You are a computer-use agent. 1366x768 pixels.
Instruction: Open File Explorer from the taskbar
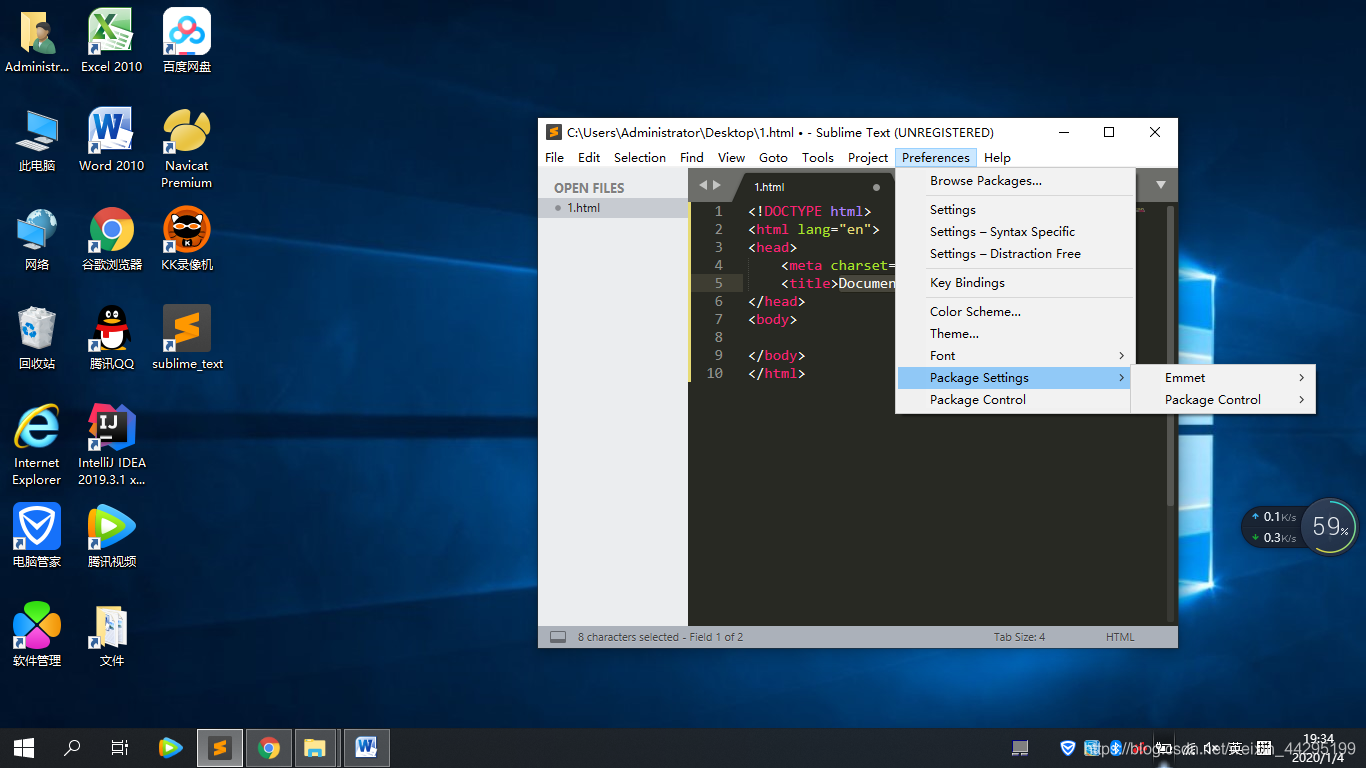coord(316,747)
